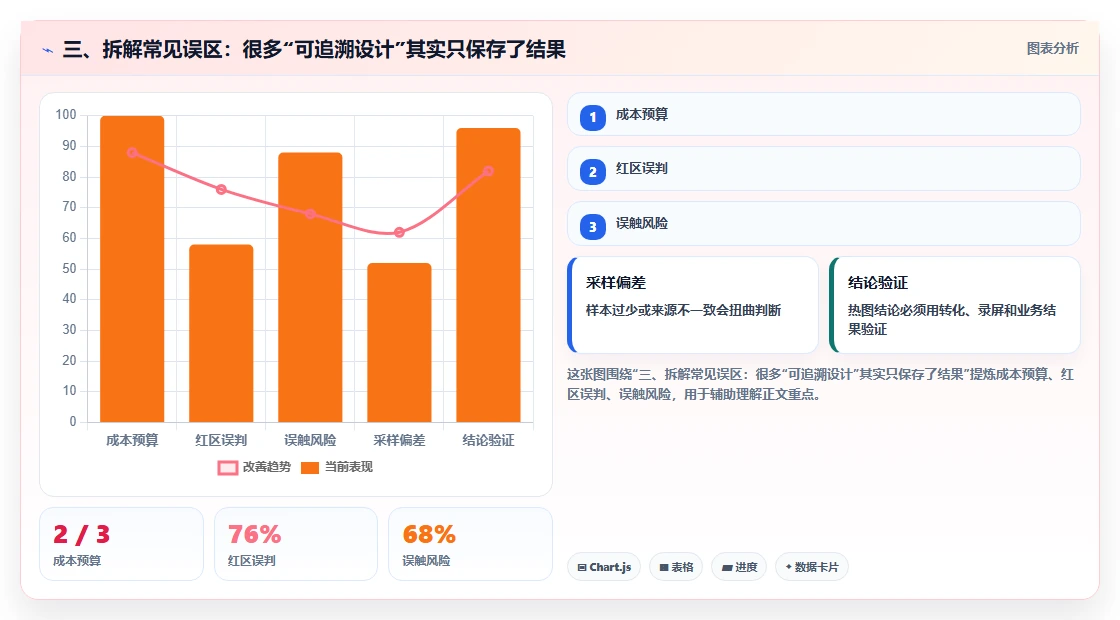Click the trend line point above 采样偏差

399,232
